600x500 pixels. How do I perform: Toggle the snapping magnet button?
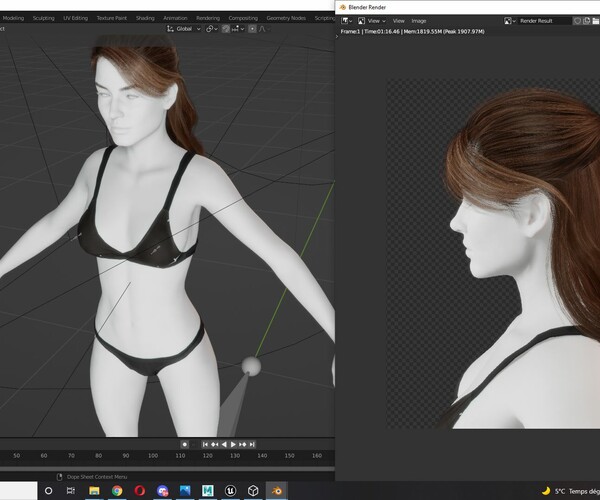click(x=226, y=29)
